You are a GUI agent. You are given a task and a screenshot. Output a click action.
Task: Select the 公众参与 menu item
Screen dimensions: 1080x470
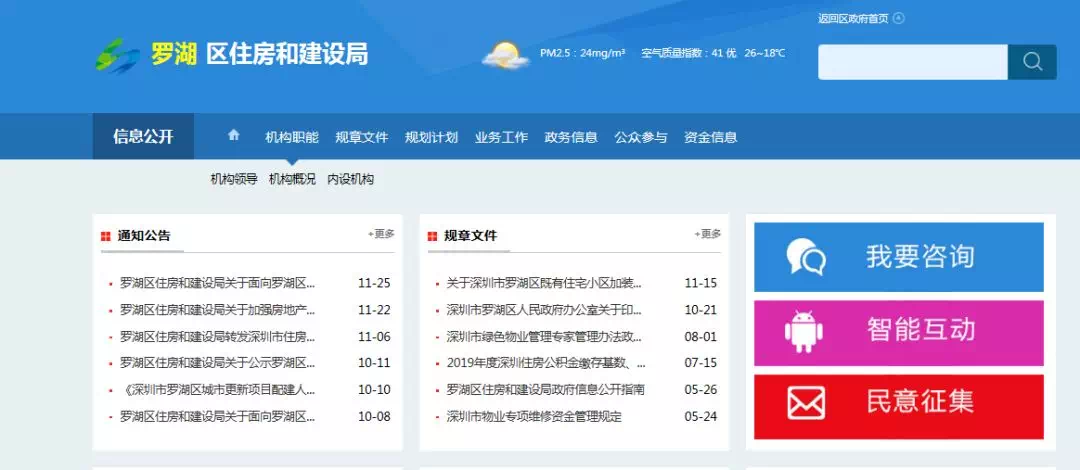point(641,137)
